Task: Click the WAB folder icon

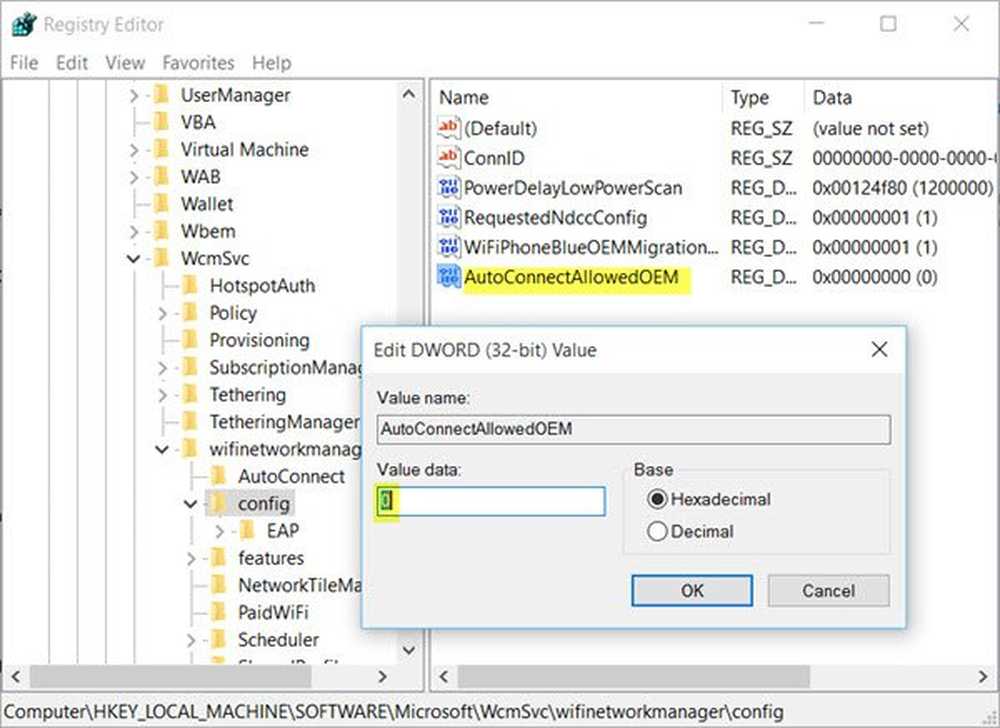Action: point(162,177)
